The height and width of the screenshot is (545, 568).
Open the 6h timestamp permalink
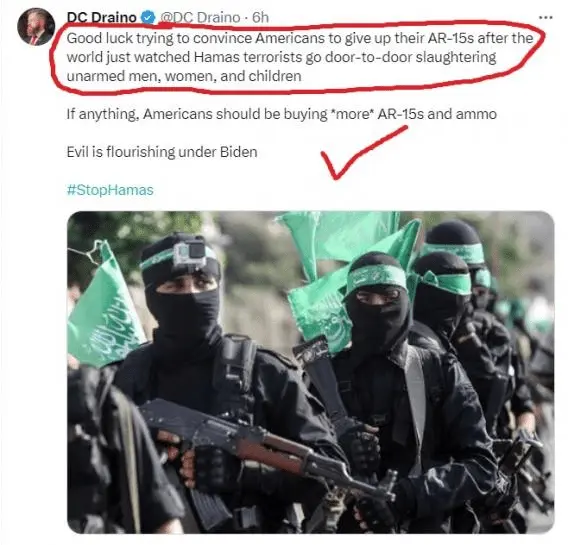260,17
